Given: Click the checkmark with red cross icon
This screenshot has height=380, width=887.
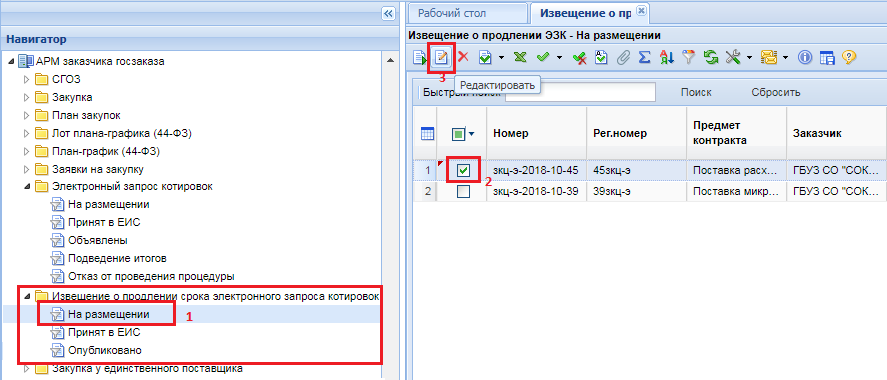Looking at the screenshot, I should [579, 57].
